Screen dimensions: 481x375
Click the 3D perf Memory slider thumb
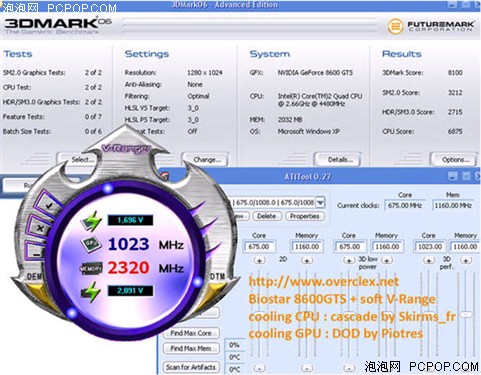tap(466, 315)
